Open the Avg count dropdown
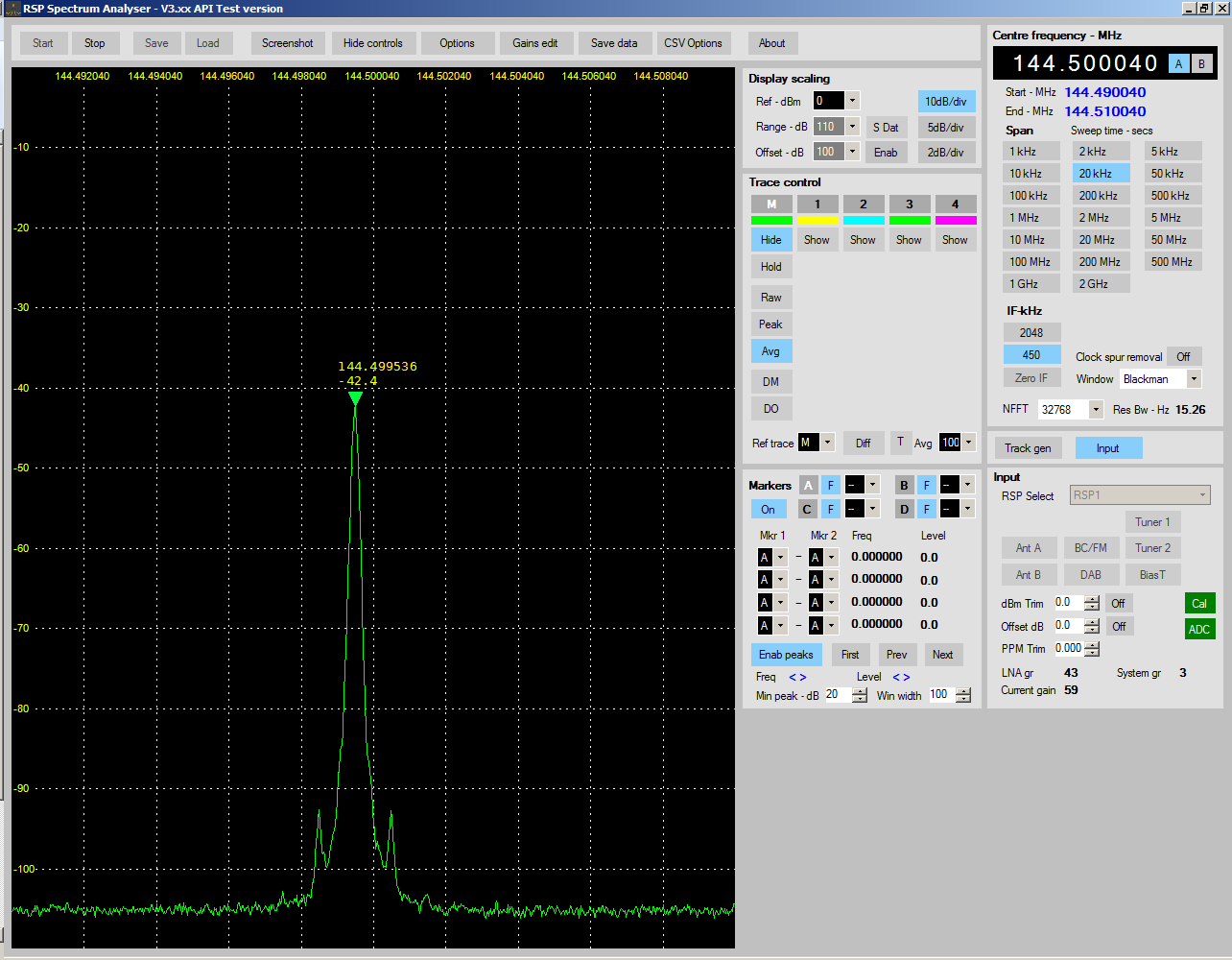 pyautogui.click(x=969, y=443)
